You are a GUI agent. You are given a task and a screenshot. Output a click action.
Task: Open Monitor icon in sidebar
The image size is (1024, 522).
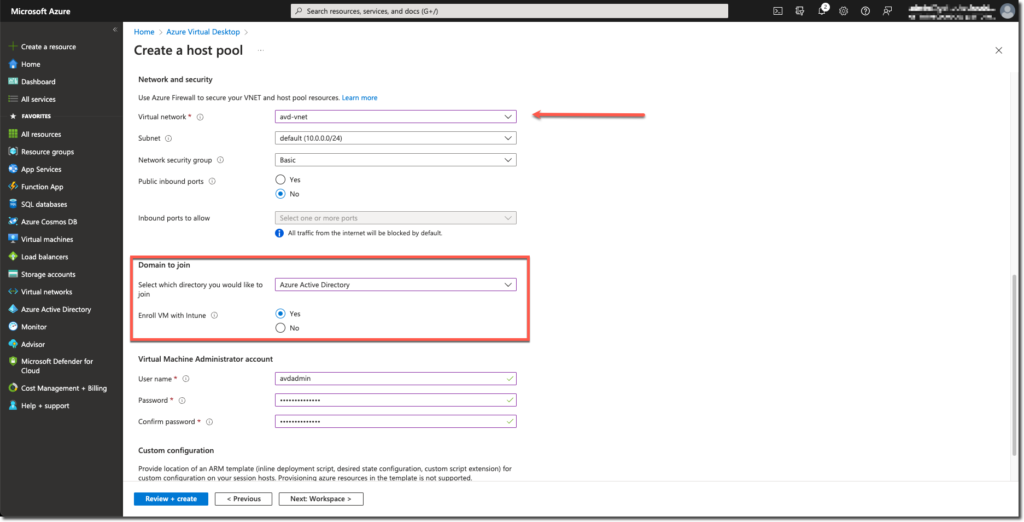pyautogui.click(x=12, y=327)
